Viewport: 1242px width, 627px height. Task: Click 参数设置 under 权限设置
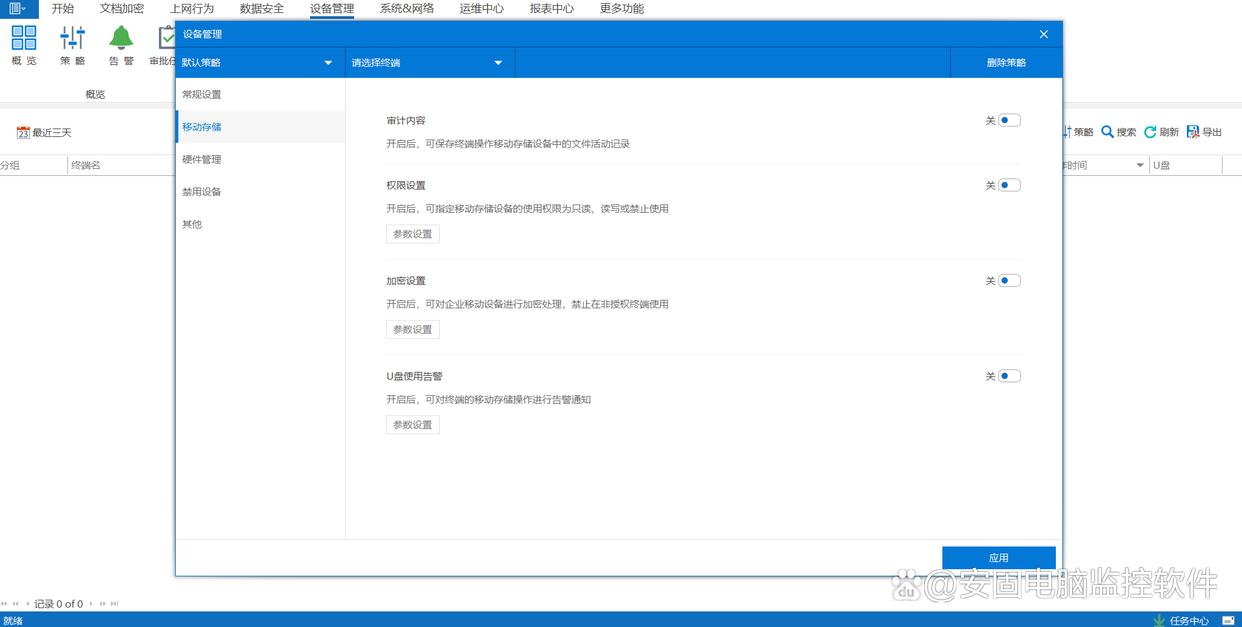412,234
